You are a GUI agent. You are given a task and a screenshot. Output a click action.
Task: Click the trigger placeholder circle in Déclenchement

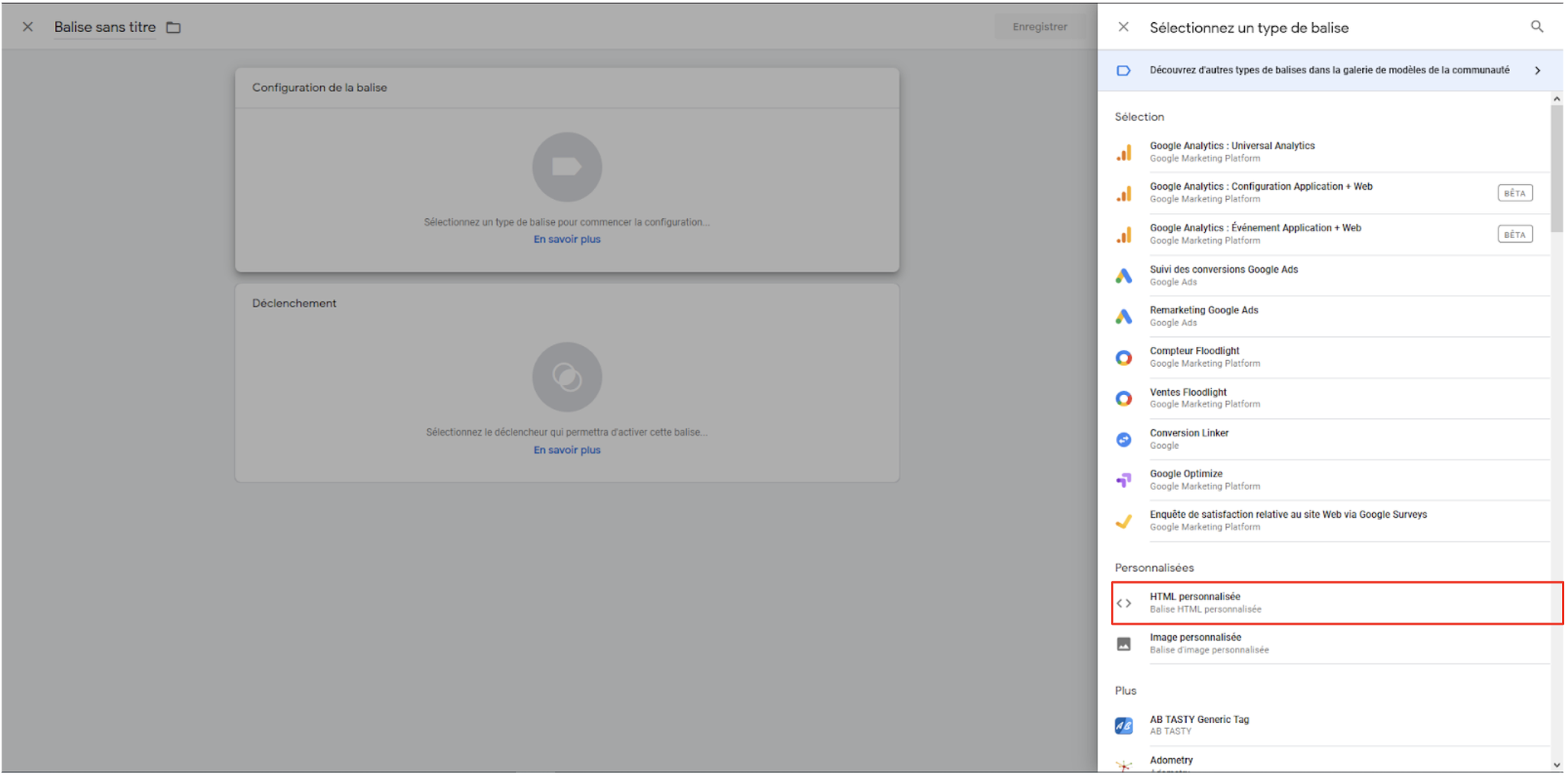[567, 377]
